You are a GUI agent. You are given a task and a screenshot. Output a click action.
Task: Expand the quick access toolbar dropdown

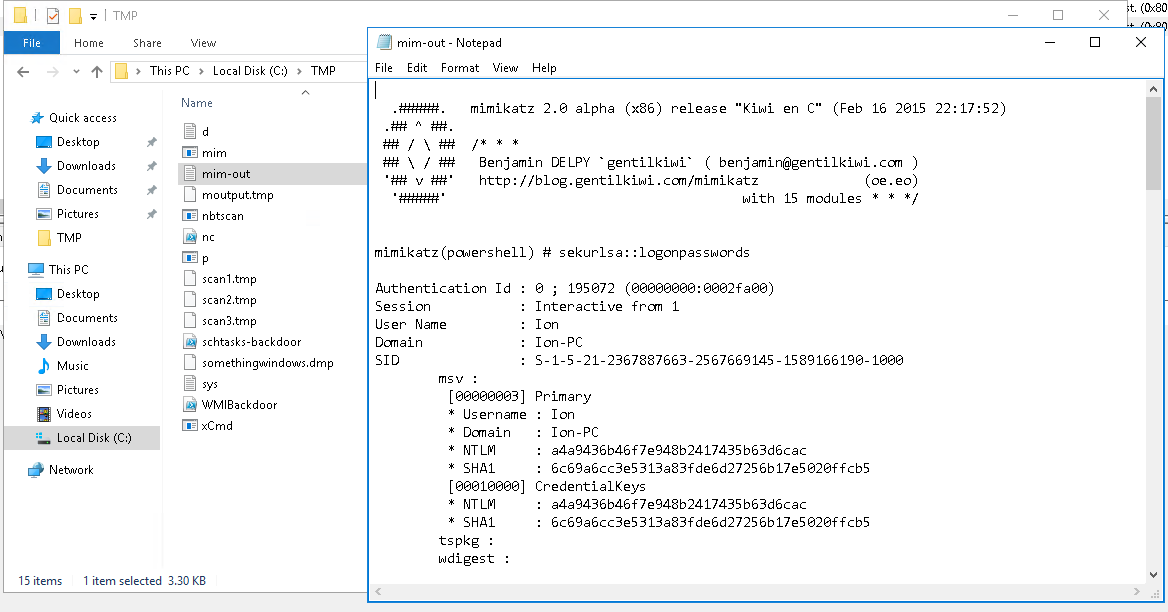click(93, 17)
